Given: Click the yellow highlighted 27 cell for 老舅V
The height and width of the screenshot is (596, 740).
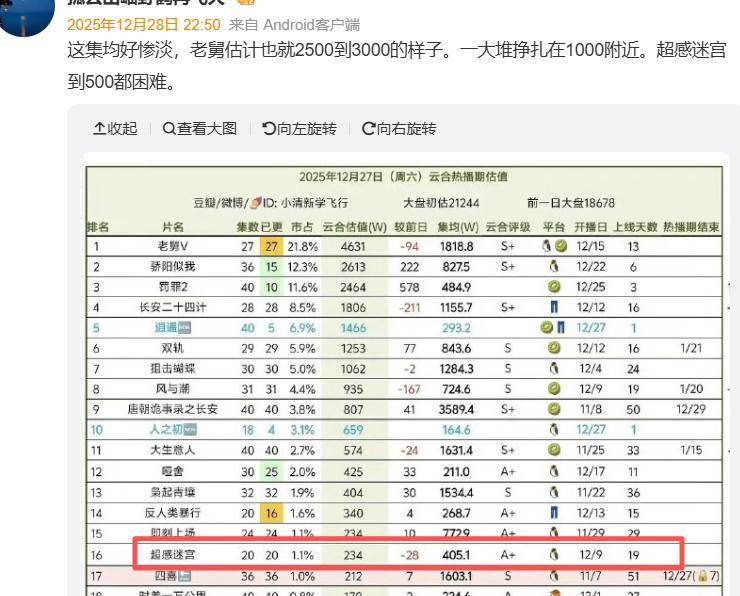Looking at the screenshot, I should coord(271,246).
